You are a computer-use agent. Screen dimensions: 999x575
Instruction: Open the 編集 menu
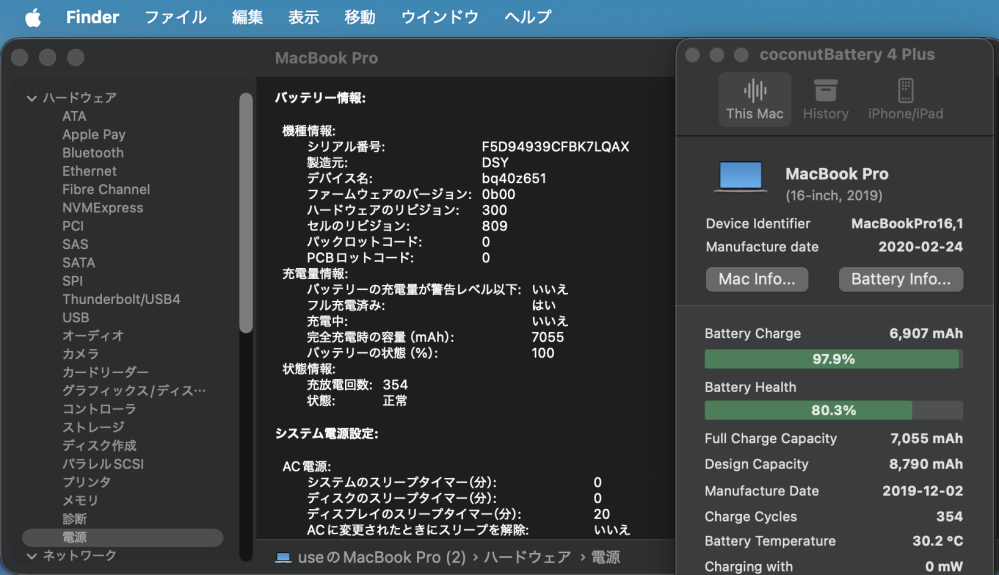(x=247, y=17)
